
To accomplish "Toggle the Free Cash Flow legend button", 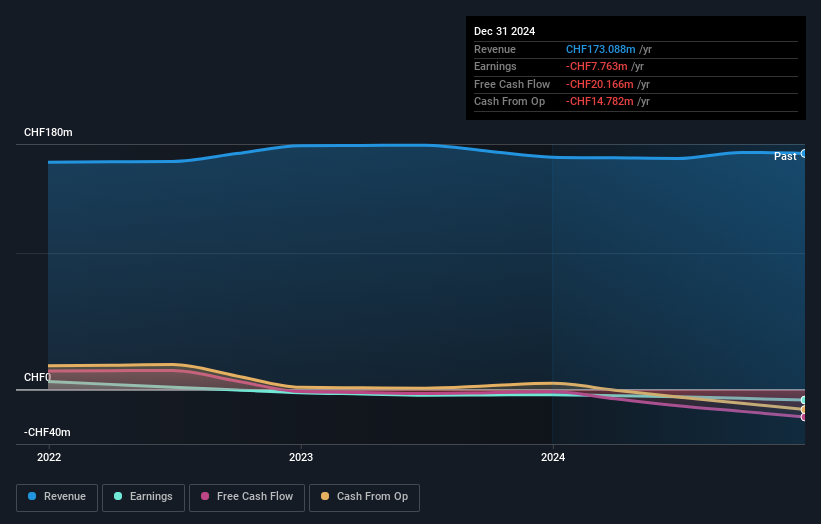I will tap(247, 497).
